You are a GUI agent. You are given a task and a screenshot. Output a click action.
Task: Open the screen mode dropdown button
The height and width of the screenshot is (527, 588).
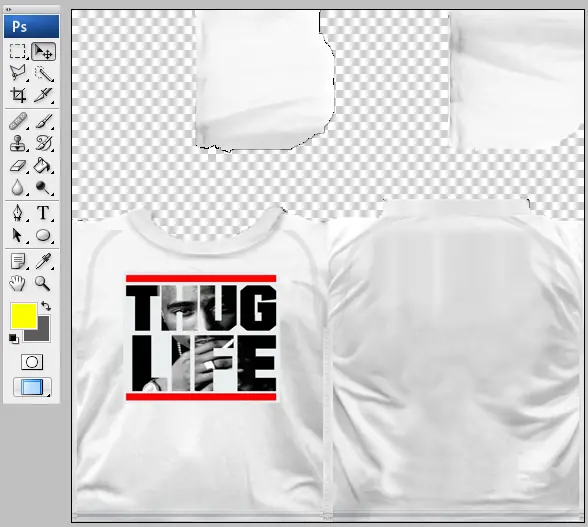pyautogui.click(x=32, y=387)
